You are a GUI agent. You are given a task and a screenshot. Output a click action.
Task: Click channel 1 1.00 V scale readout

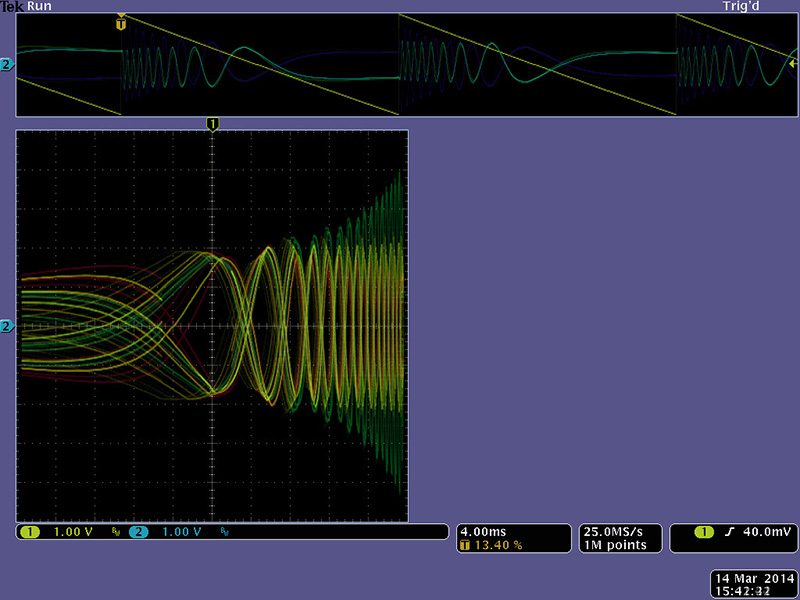pos(73,532)
